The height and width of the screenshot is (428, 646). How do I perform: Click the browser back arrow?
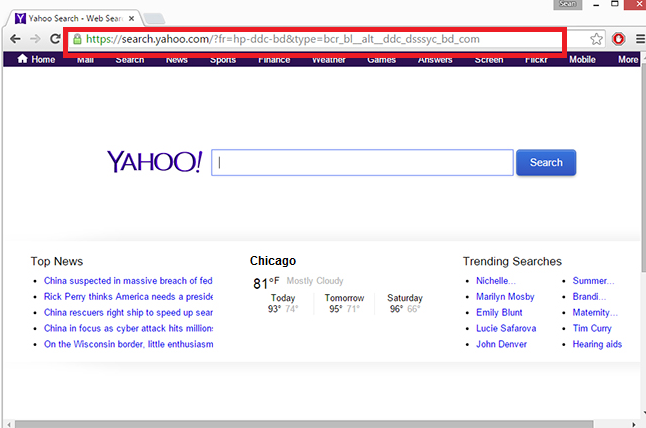click(x=14, y=39)
